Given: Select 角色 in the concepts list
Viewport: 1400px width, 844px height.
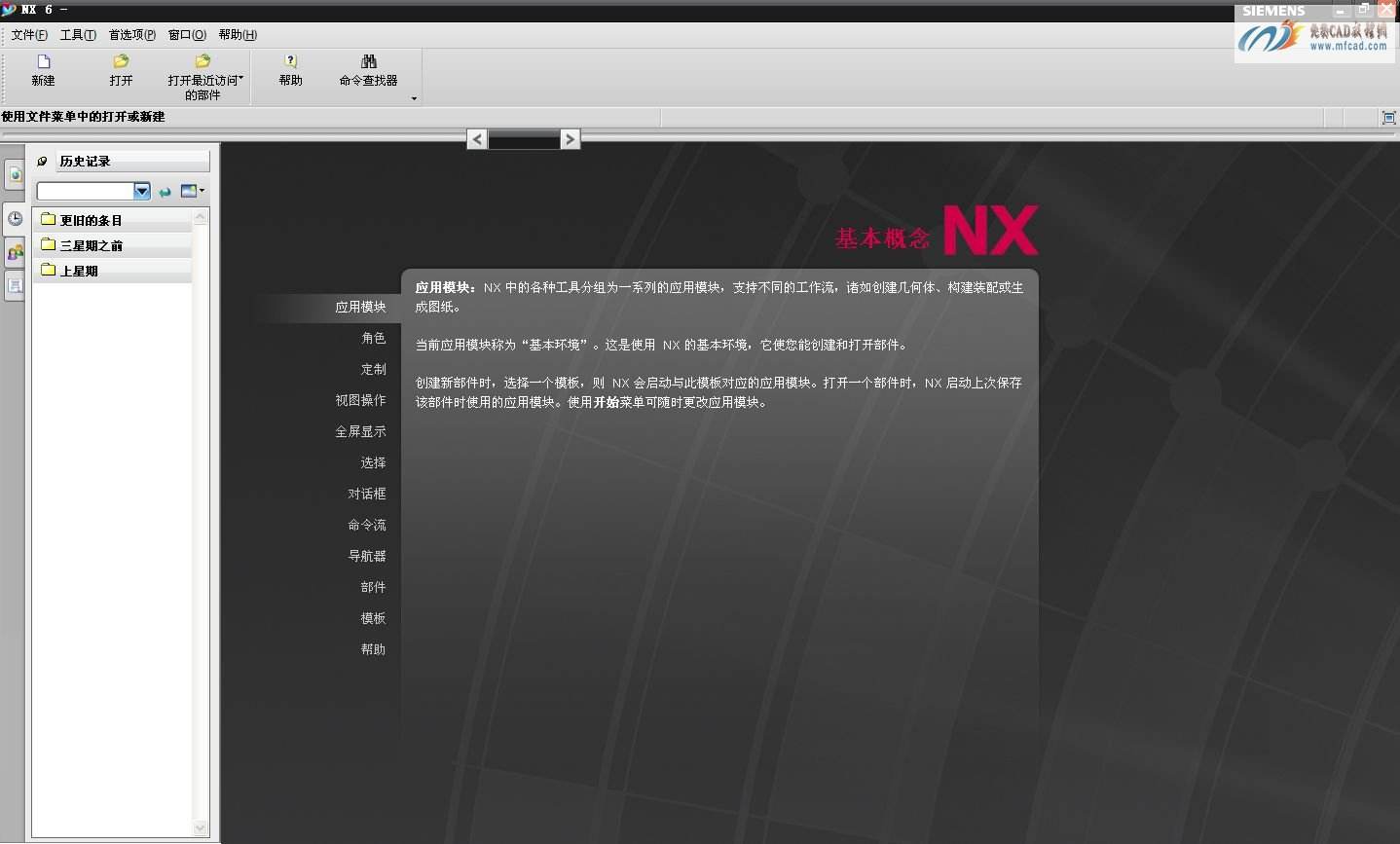Looking at the screenshot, I should [x=373, y=338].
